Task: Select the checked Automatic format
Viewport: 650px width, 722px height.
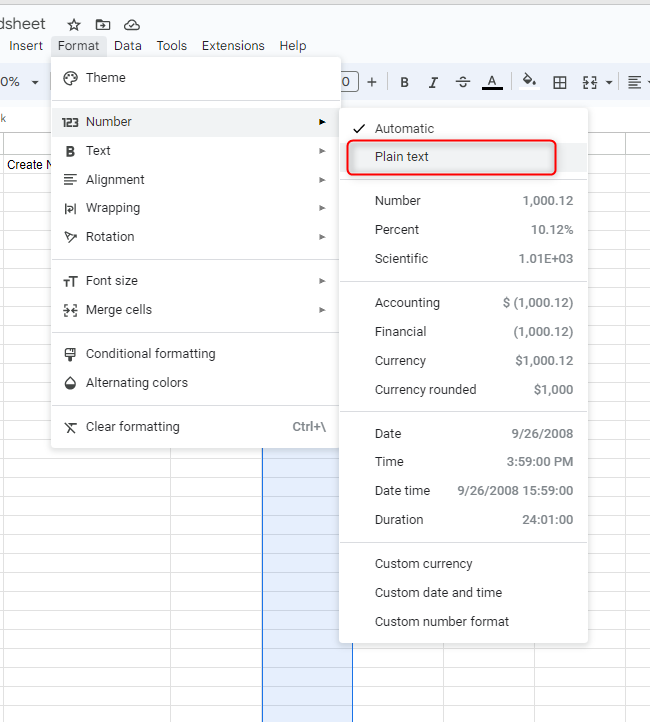Action: click(x=464, y=128)
